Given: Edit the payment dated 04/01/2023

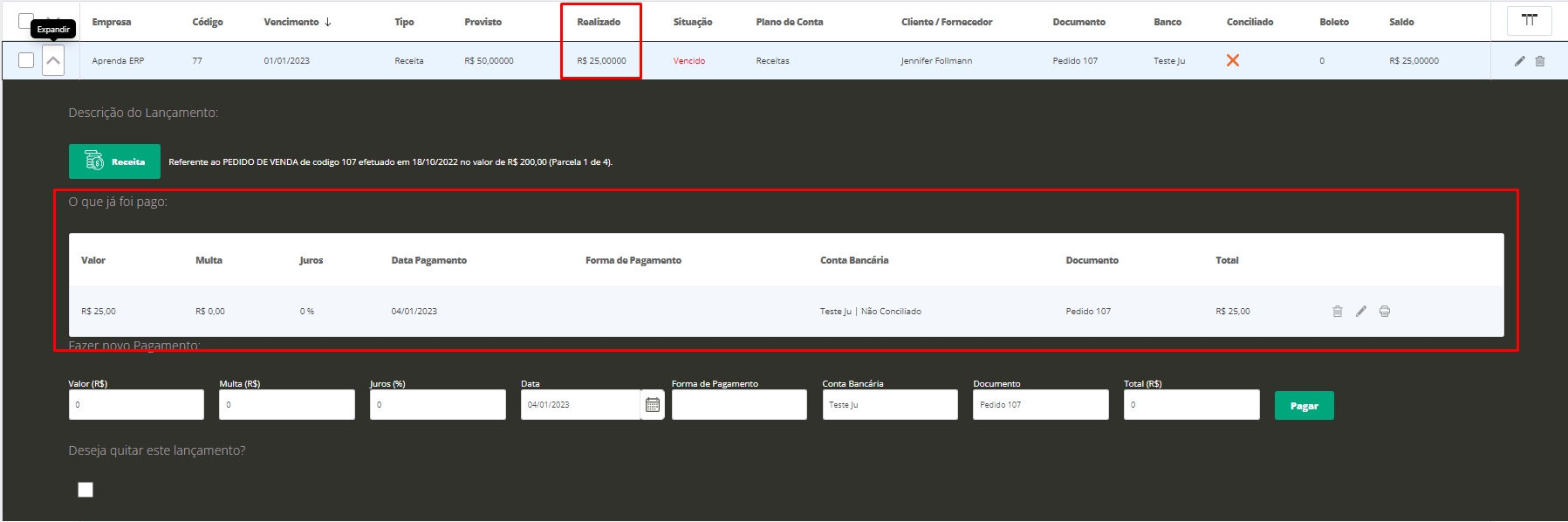Looking at the screenshot, I should [x=1361, y=312].
